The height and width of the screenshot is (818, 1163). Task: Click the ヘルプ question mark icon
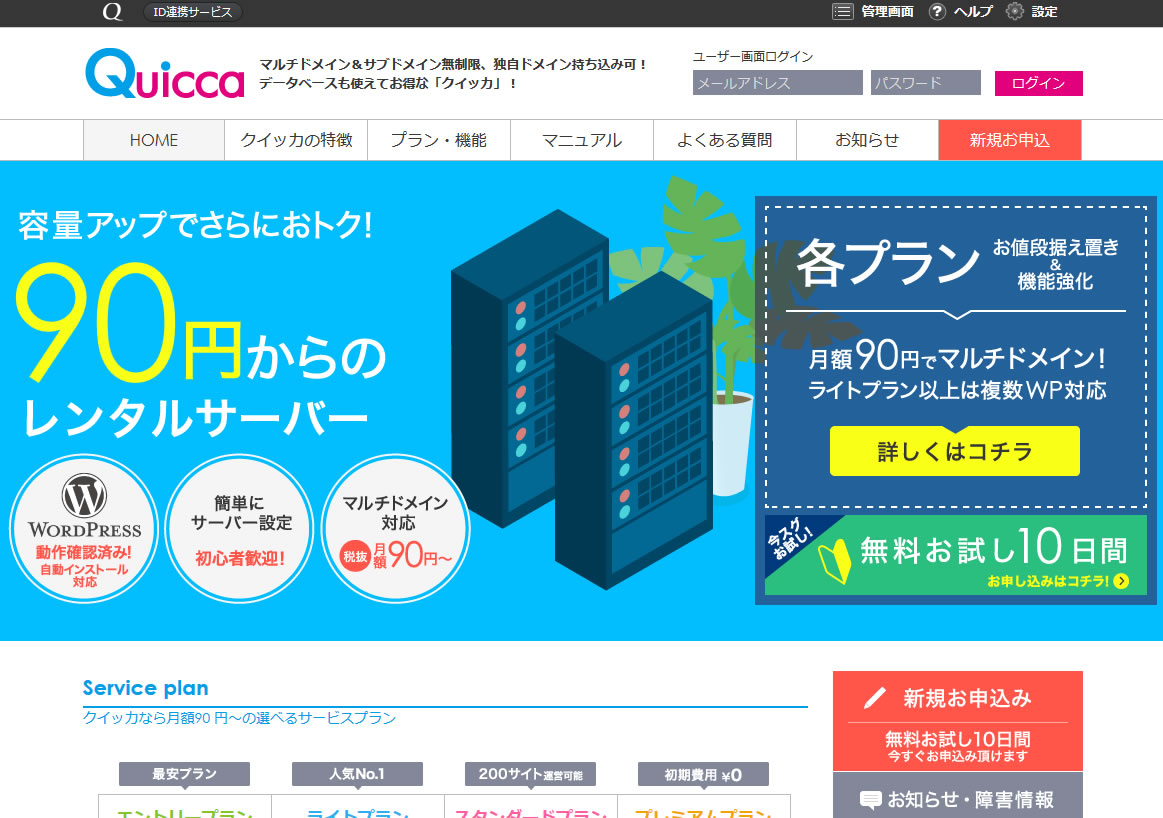pos(937,12)
